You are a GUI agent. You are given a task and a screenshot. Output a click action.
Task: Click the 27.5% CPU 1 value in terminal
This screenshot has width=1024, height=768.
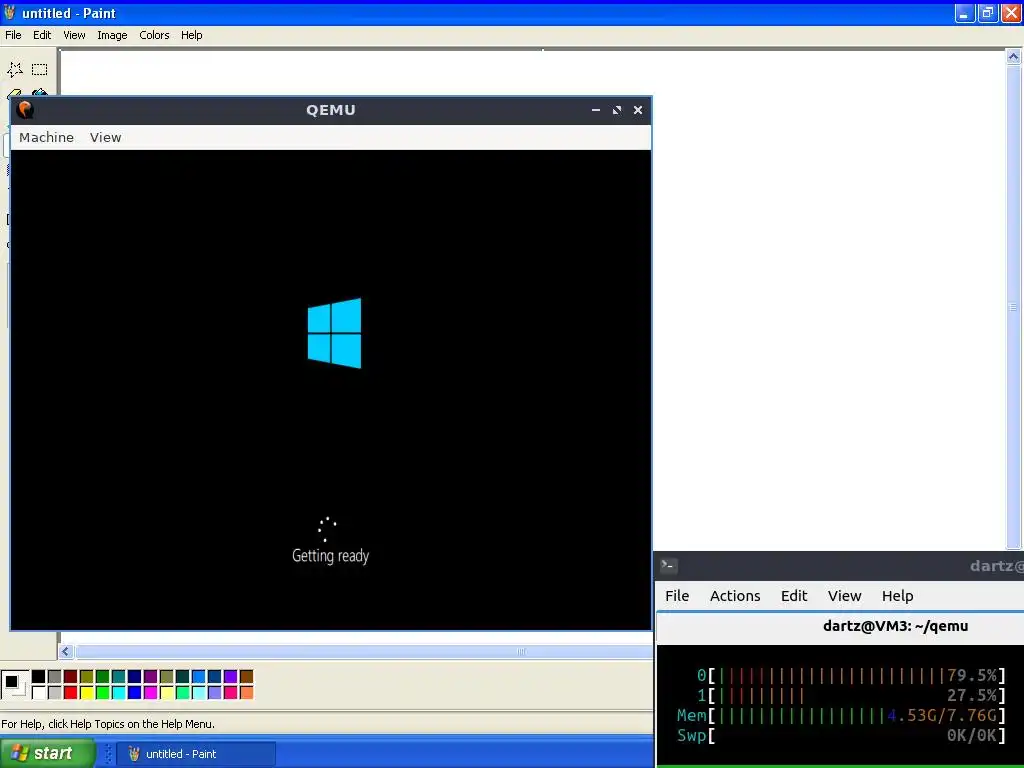click(972, 696)
